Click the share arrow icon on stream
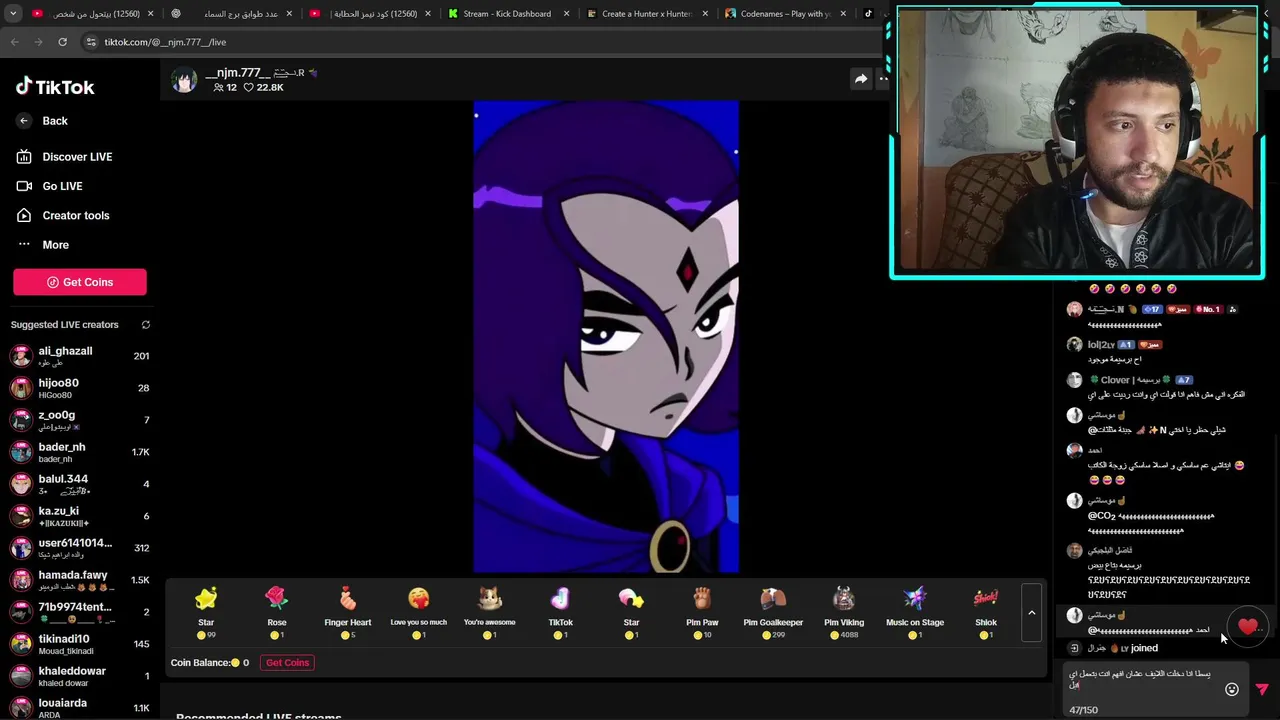 tap(860, 79)
